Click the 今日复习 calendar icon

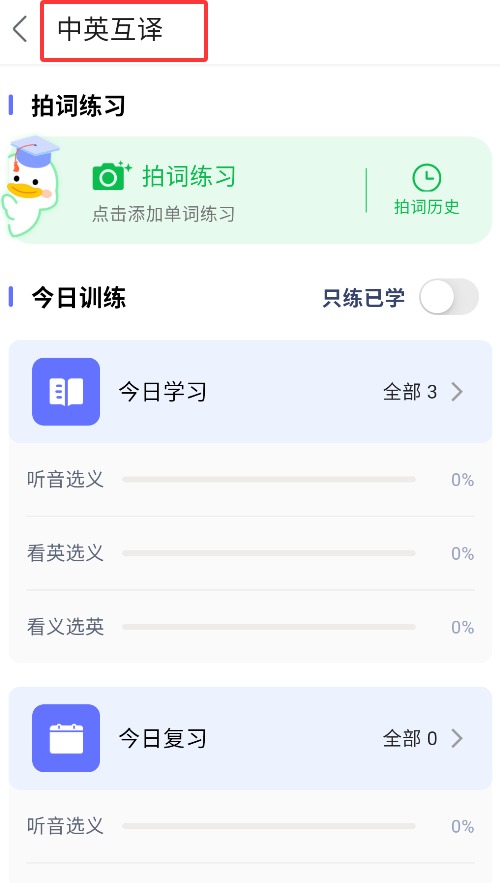coord(66,738)
